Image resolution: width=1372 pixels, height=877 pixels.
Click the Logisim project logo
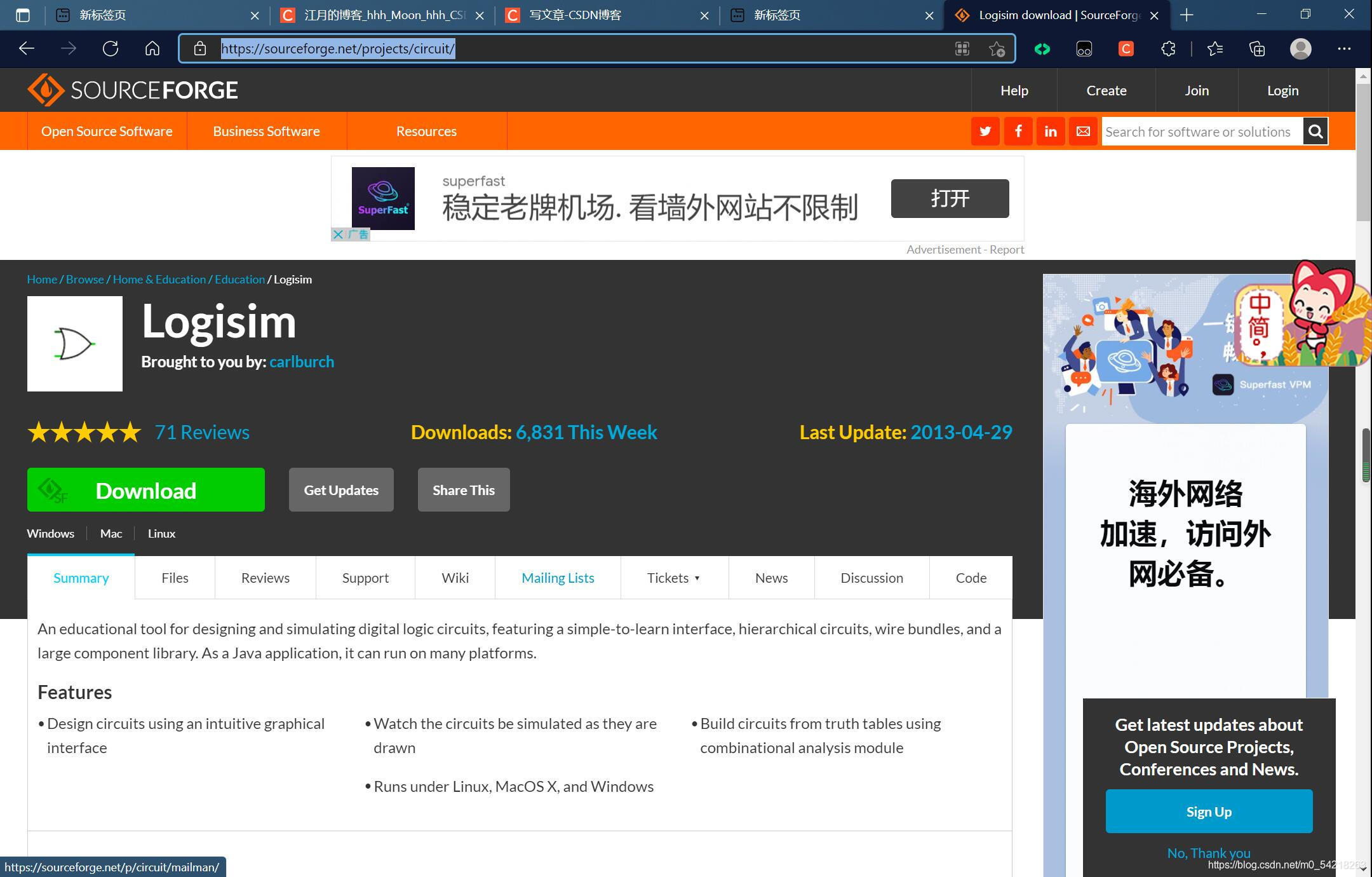pos(74,343)
